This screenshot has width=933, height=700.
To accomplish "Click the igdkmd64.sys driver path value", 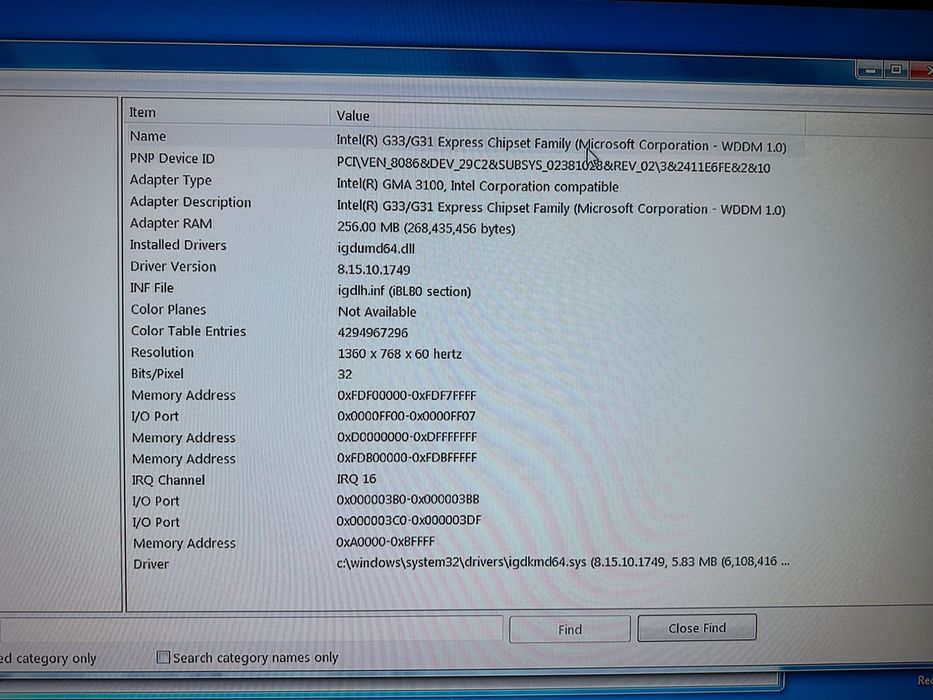I will (x=563, y=561).
